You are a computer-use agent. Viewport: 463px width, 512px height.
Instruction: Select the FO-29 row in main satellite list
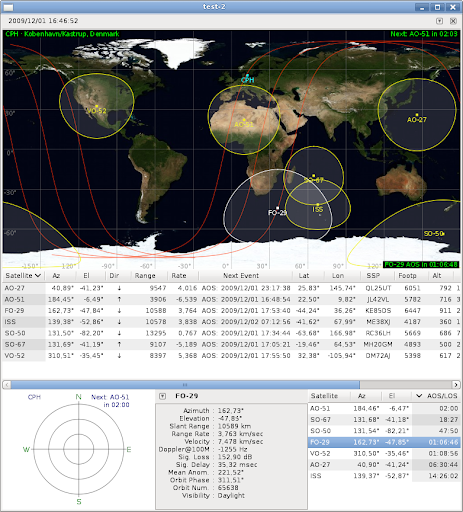[x=231, y=311]
